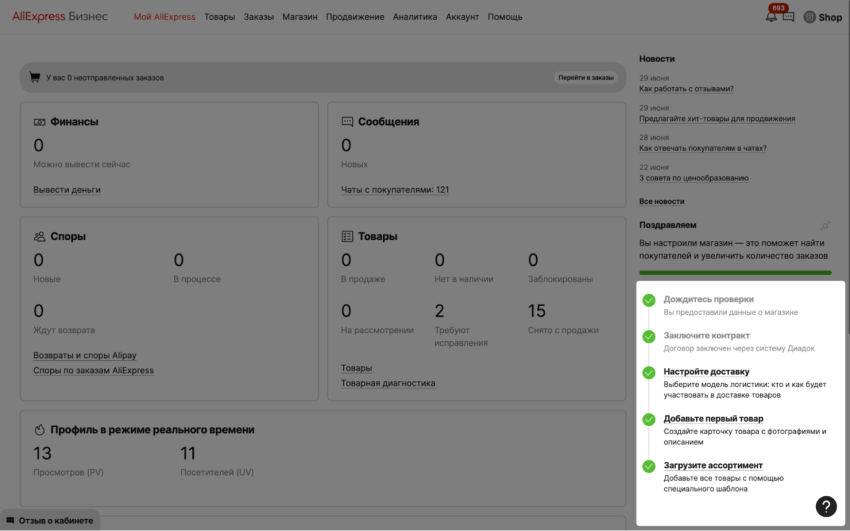Click the Shop avatar icon

click(x=809, y=17)
